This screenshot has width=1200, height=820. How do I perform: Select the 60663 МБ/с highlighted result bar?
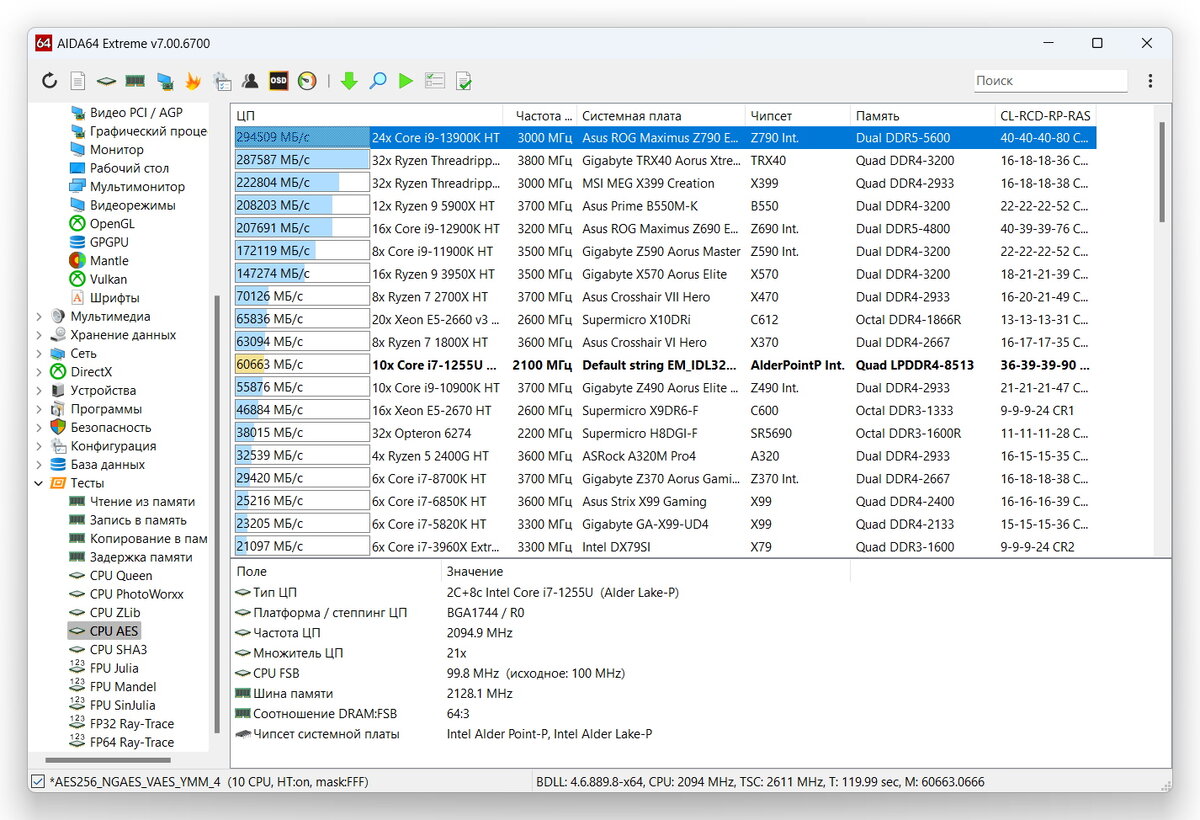coord(302,365)
